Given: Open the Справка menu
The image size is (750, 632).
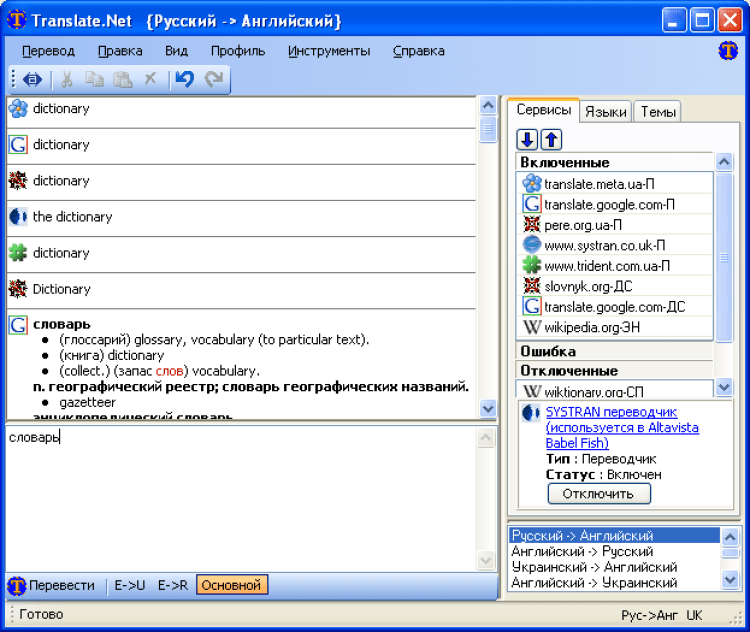Looking at the screenshot, I should click(419, 51).
